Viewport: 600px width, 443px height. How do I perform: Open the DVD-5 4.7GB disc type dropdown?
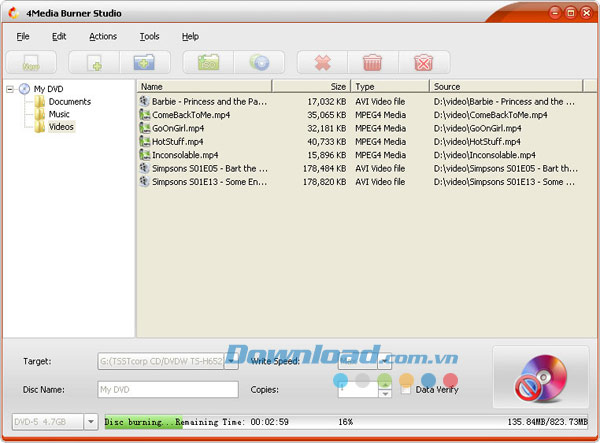click(x=90, y=422)
